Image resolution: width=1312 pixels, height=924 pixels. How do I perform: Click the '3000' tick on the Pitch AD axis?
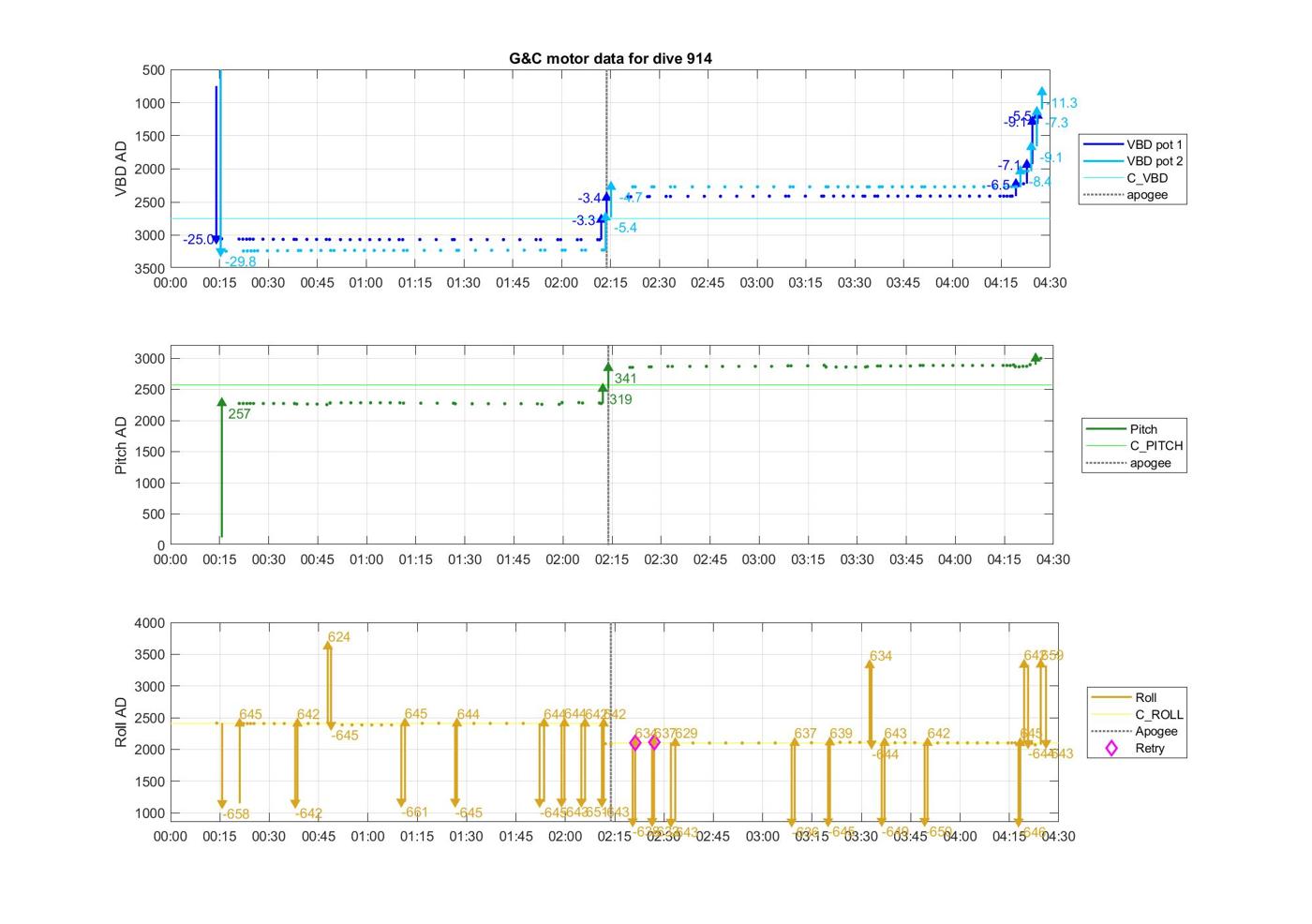pos(150,359)
